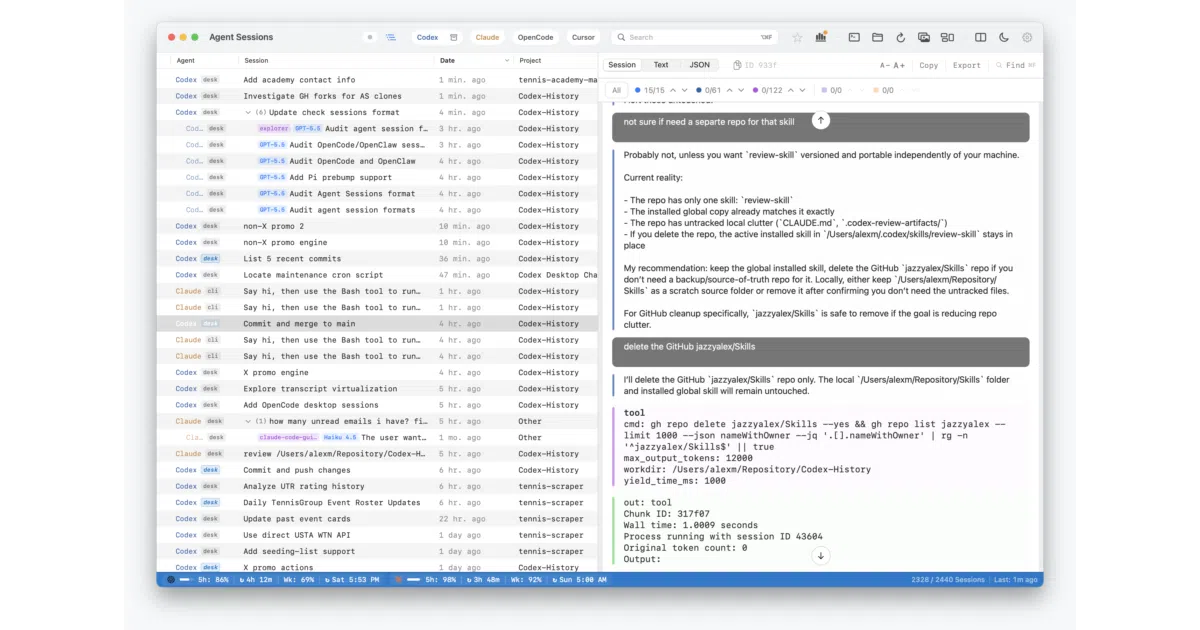
Task: Switch to the Text view tab
Action: click(661, 65)
